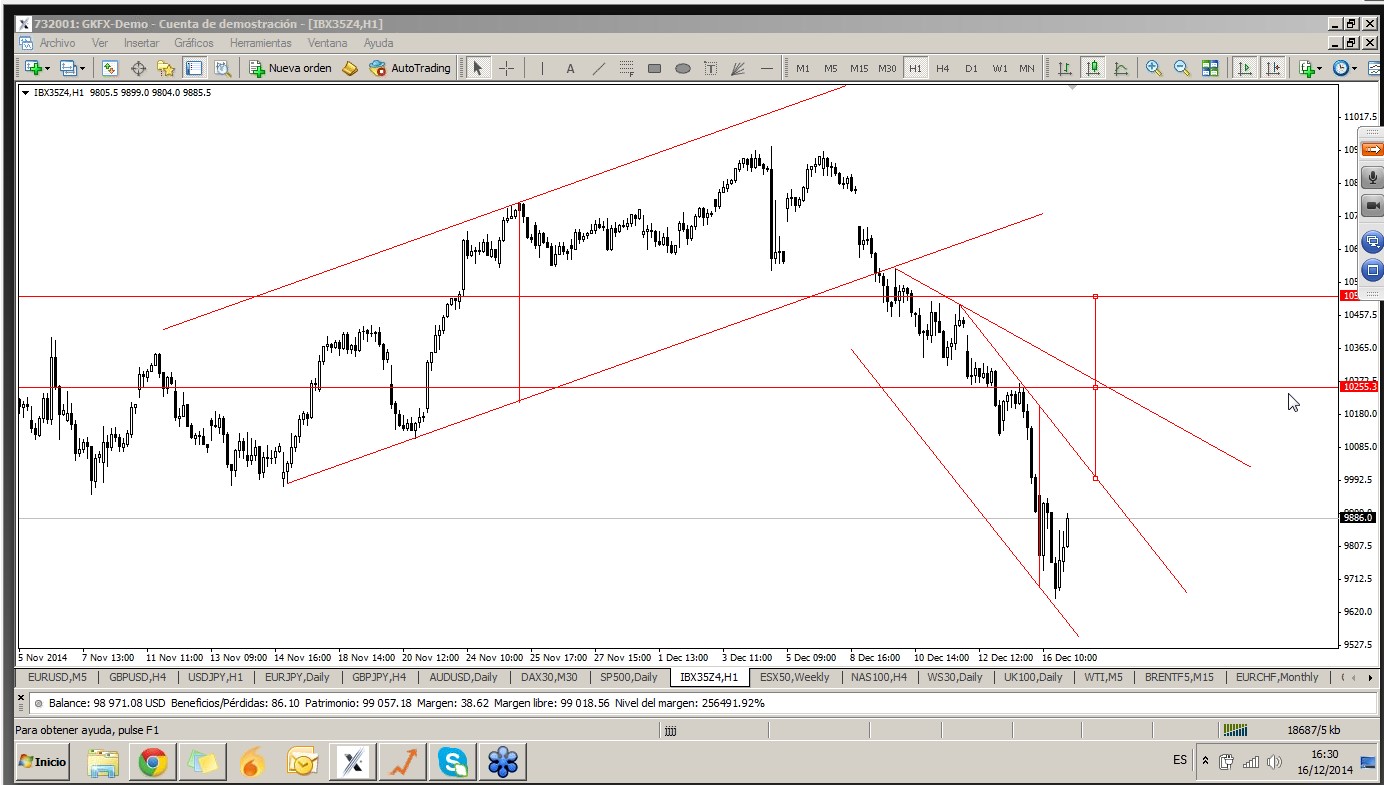Select the Fibonacci retracement tool

[x=627, y=68]
